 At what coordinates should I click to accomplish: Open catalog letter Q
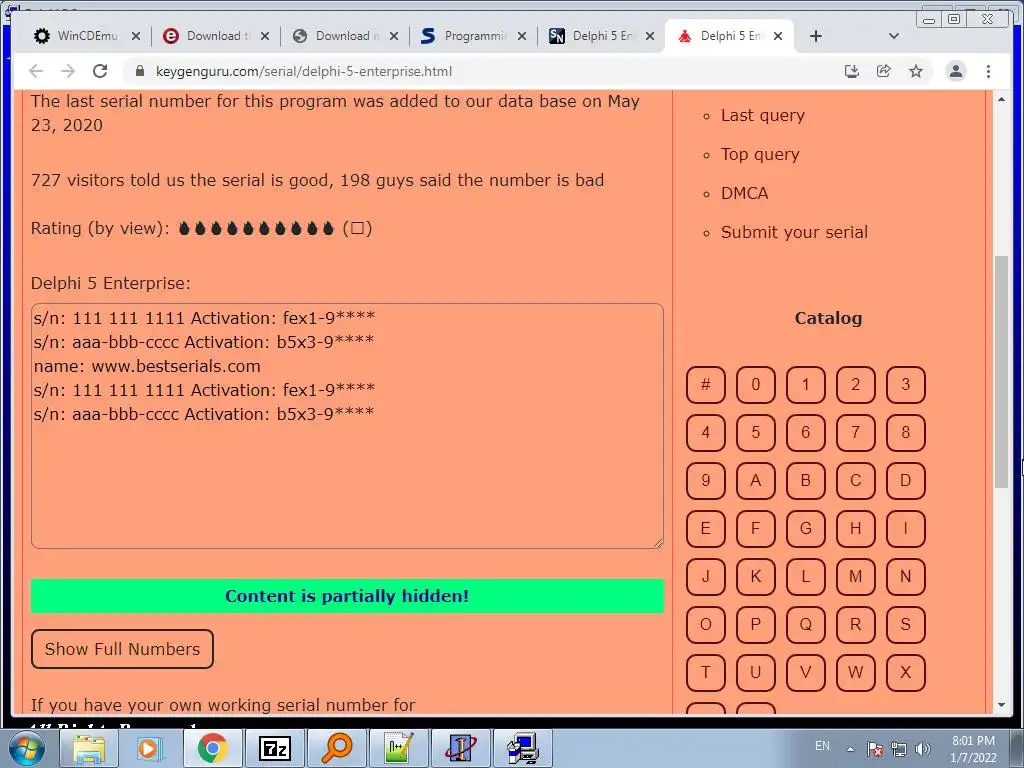pos(806,624)
